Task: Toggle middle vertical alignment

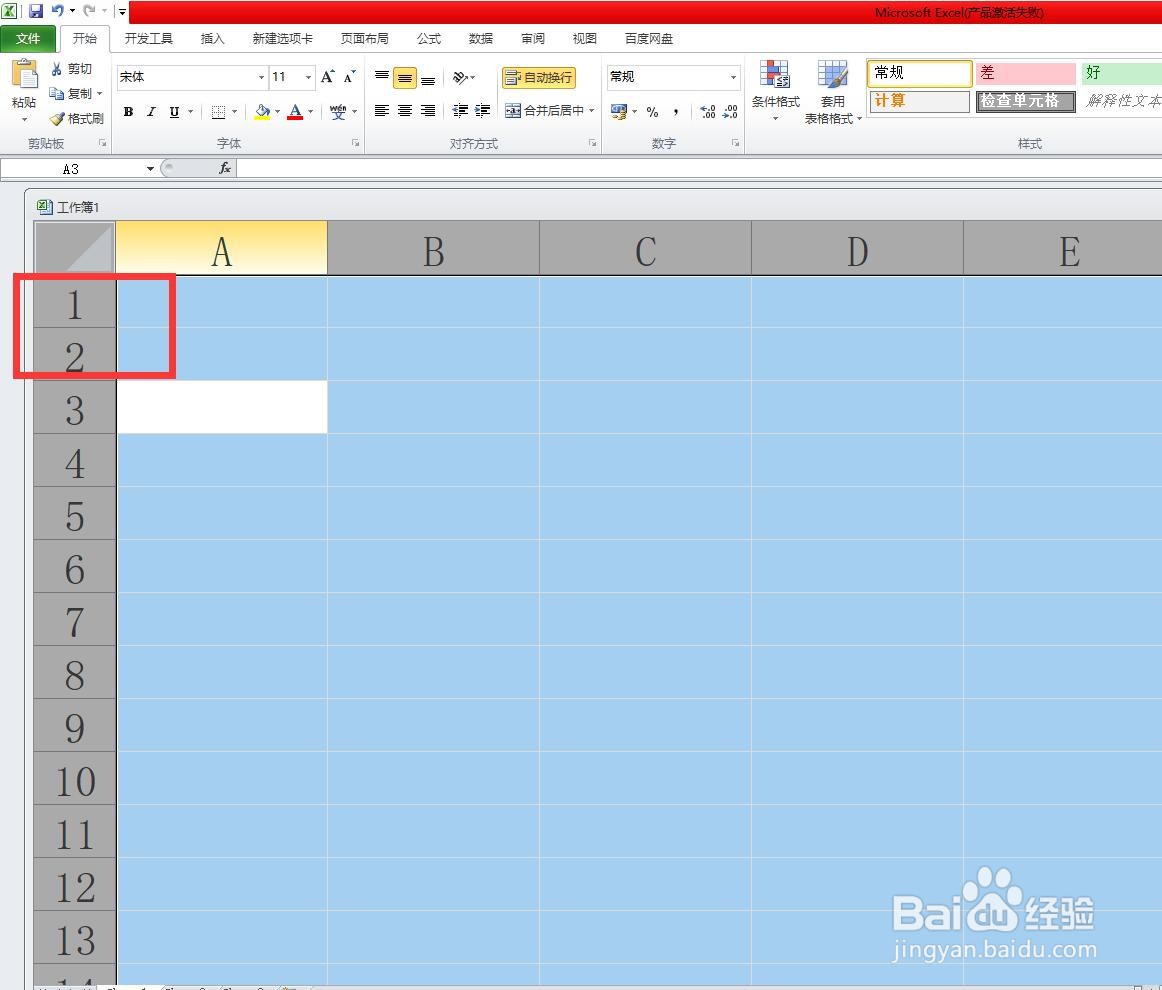Action: click(405, 78)
